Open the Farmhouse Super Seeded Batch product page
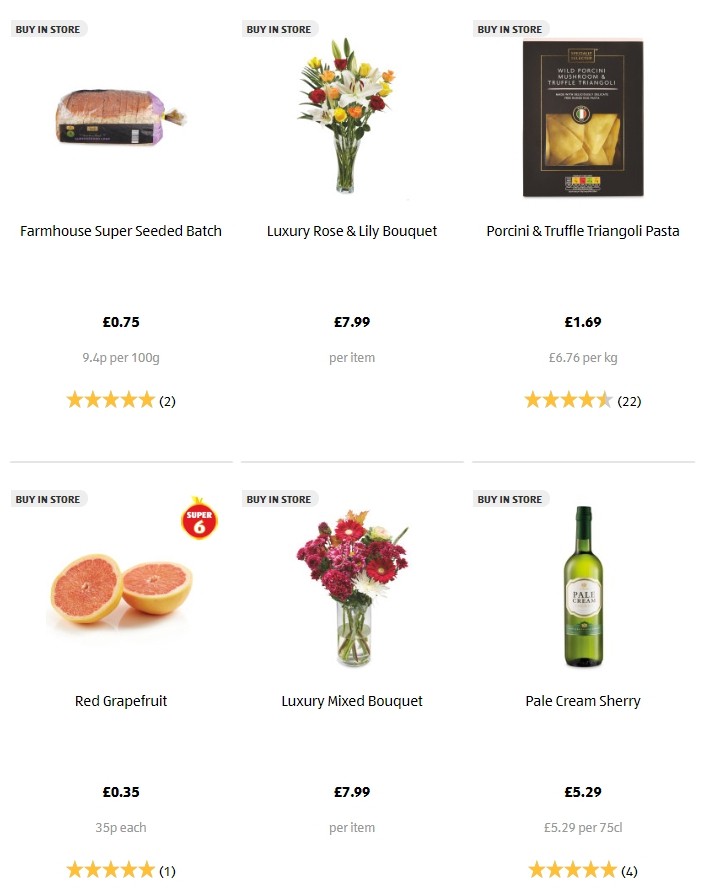The height and width of the screenshot is (893, 708). [121, 231]
